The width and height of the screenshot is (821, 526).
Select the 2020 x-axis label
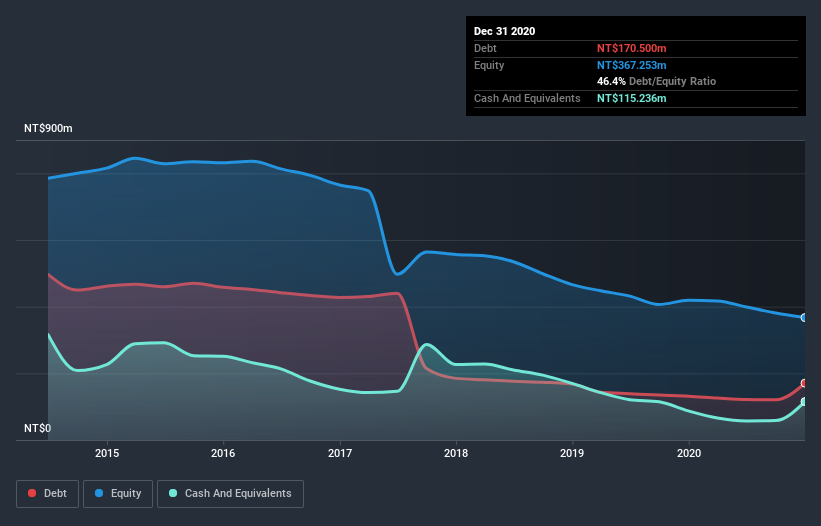click(x=689, y=453)
